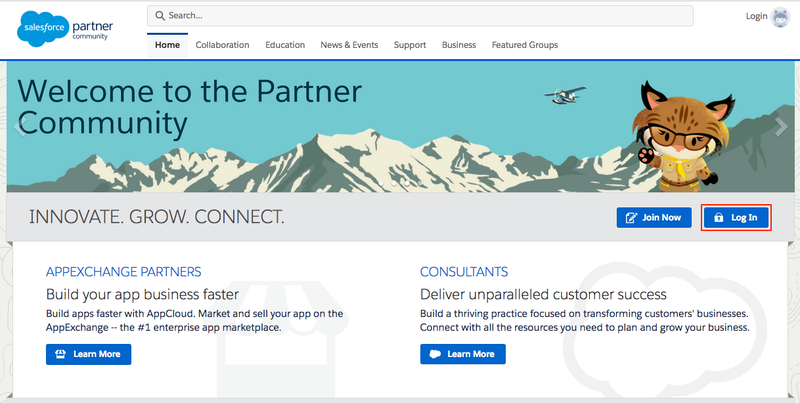Open the Astro avatar profile icon
The width and height of the screenshot is (800, 403).
pos(780,17)
